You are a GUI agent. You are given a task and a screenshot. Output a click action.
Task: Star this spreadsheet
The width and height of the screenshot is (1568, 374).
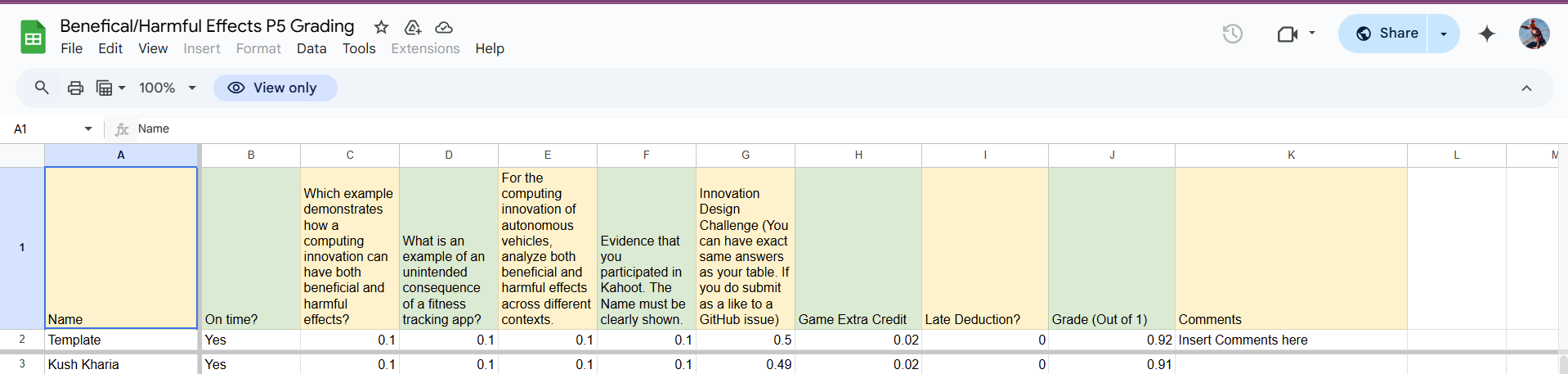[x=381, y=27]
